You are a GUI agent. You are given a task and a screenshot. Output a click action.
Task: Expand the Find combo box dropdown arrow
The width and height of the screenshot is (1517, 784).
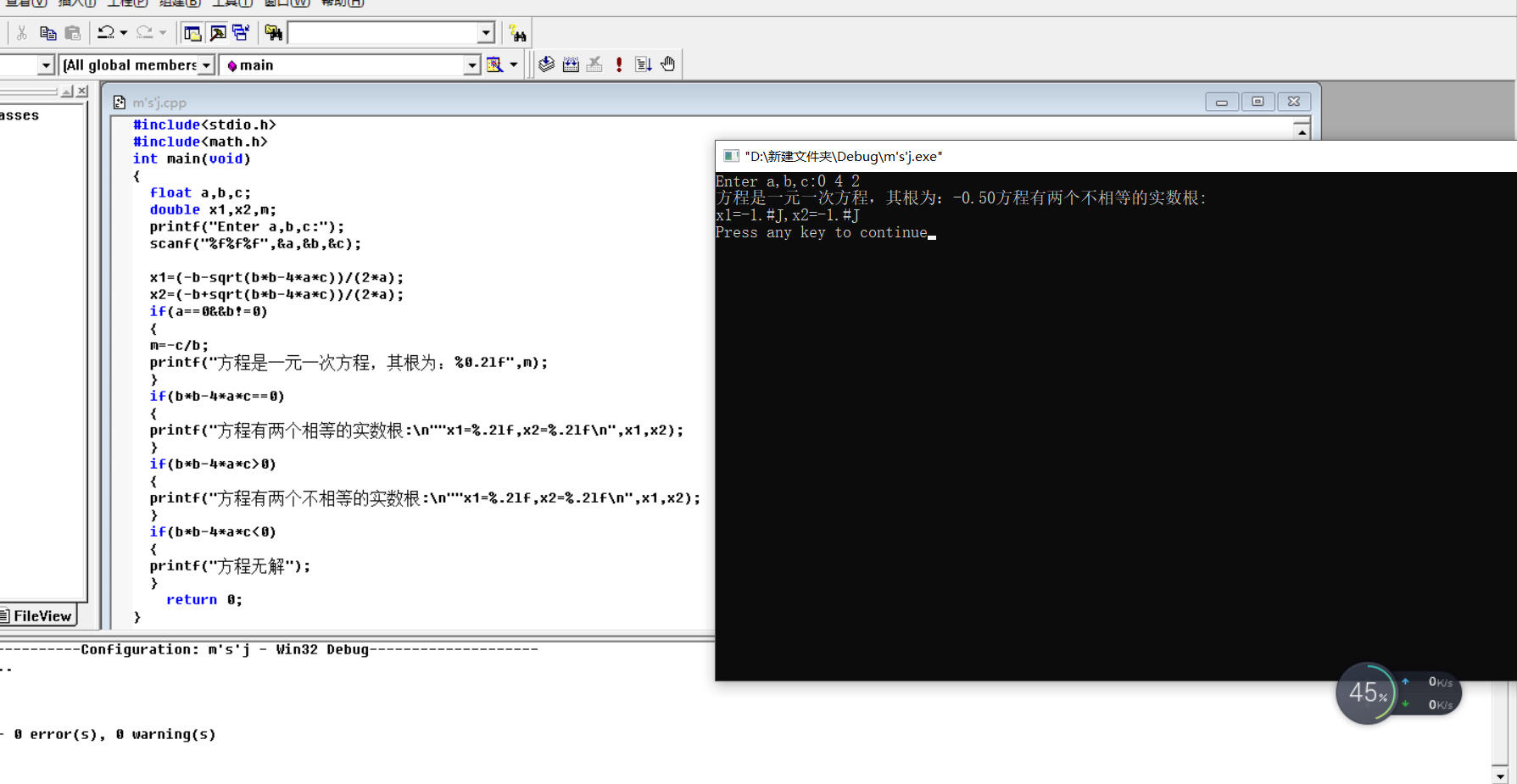click(486, 33)
